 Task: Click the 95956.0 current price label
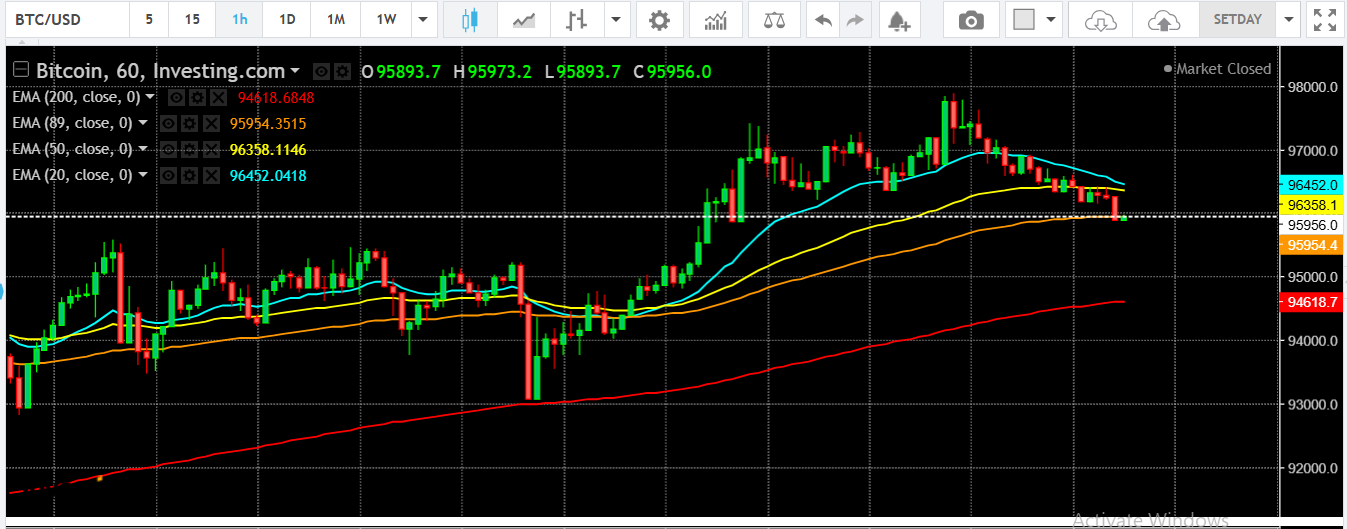[x=1310, y=225]
